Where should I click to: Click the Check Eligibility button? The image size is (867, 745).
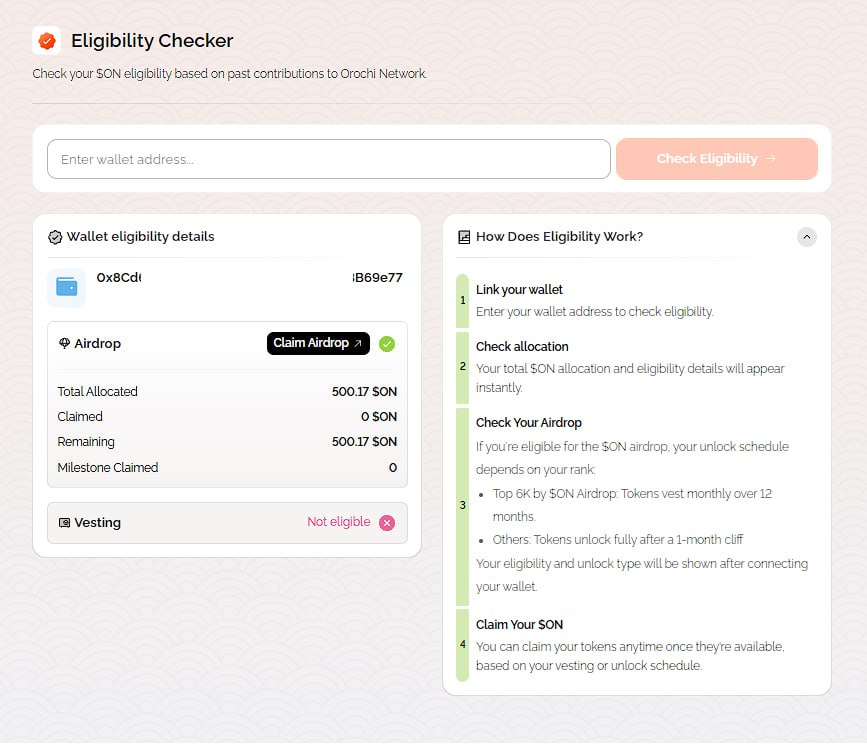point(716,159)
